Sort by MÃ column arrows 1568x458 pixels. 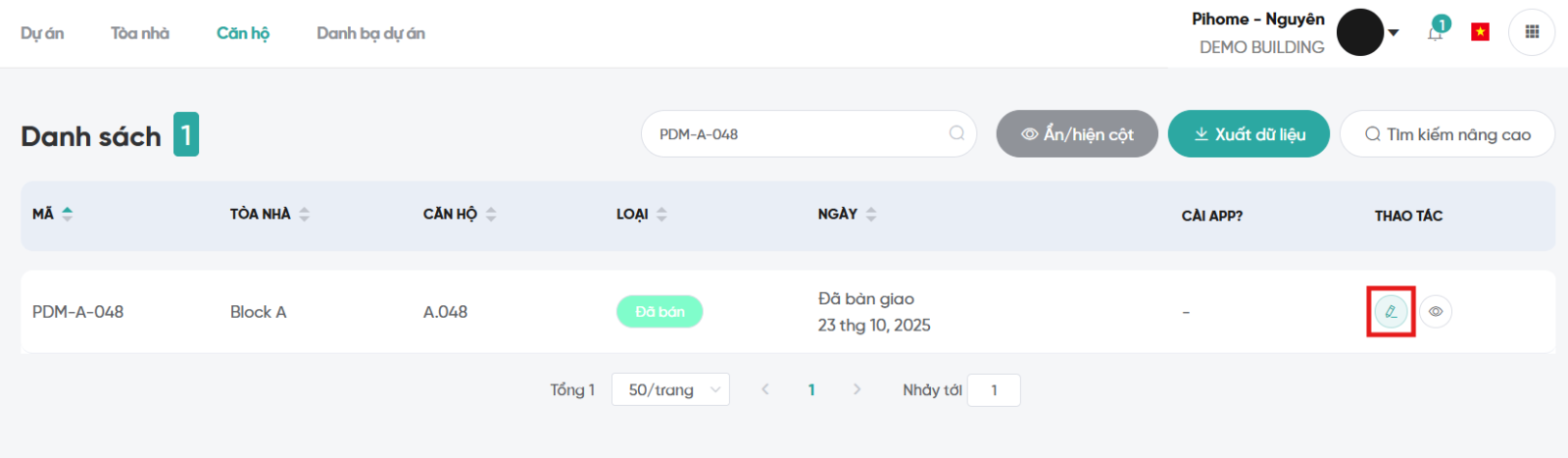pos(67,214)
